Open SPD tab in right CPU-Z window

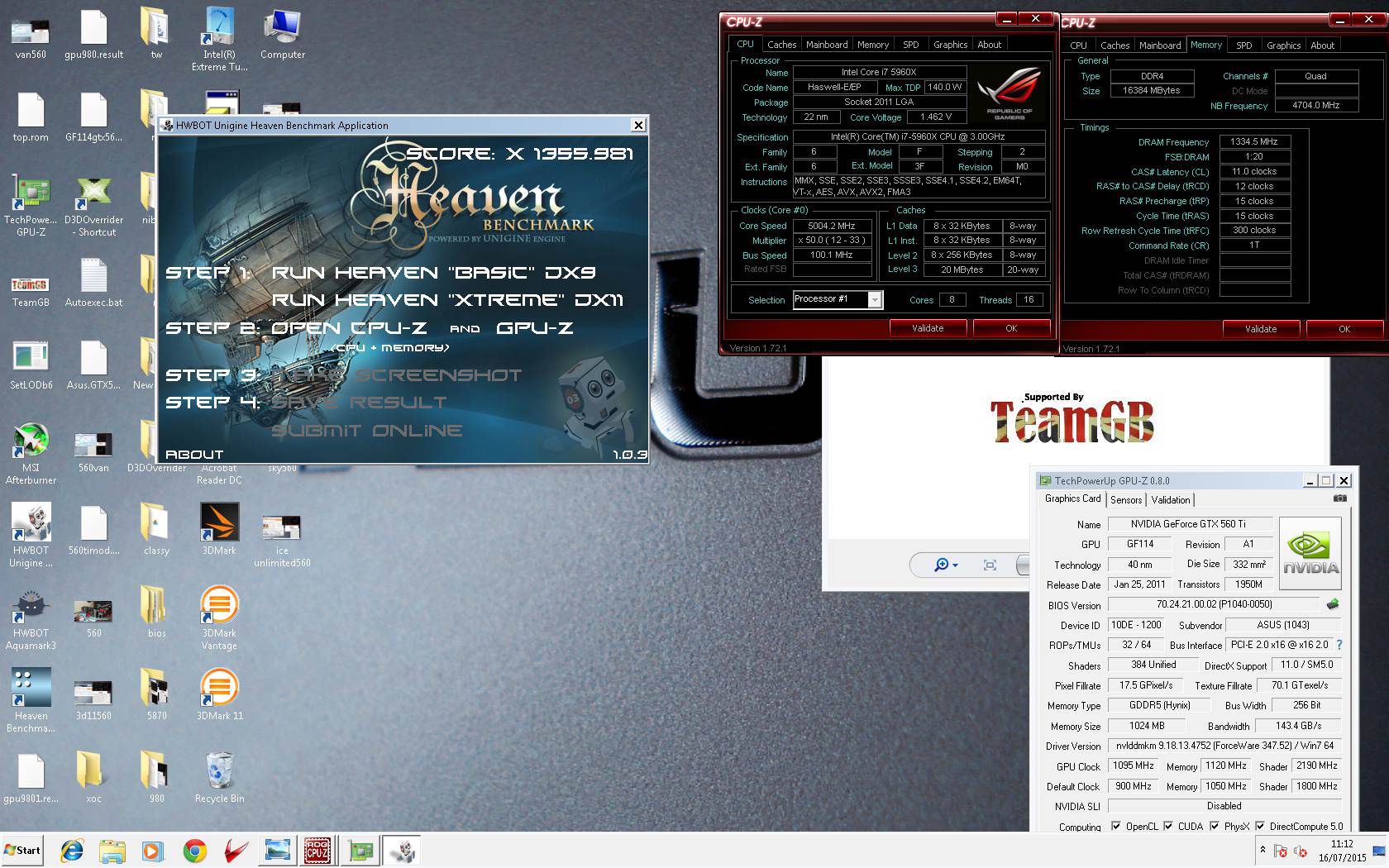pos(1243,45)
